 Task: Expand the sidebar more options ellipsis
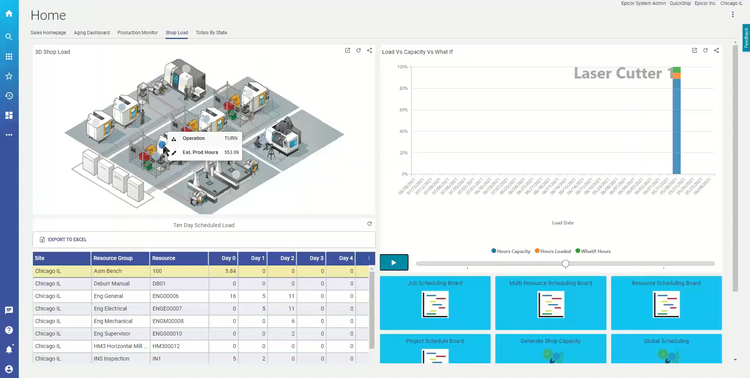(9, 135)
